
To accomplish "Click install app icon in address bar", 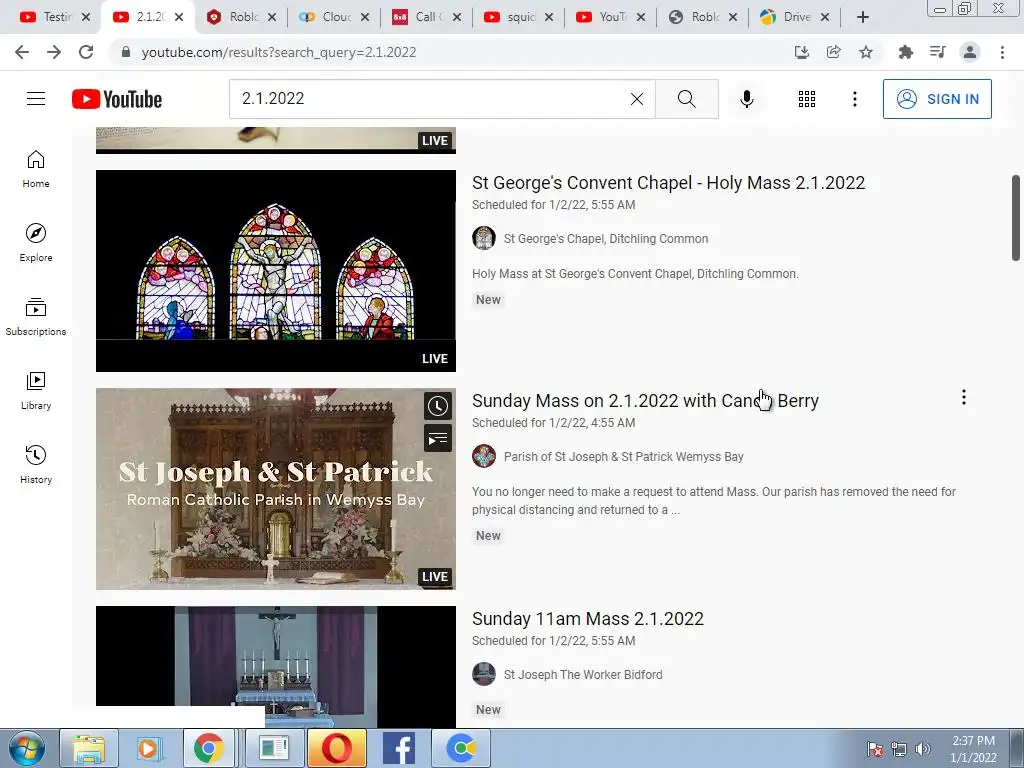I will (801, 52).
